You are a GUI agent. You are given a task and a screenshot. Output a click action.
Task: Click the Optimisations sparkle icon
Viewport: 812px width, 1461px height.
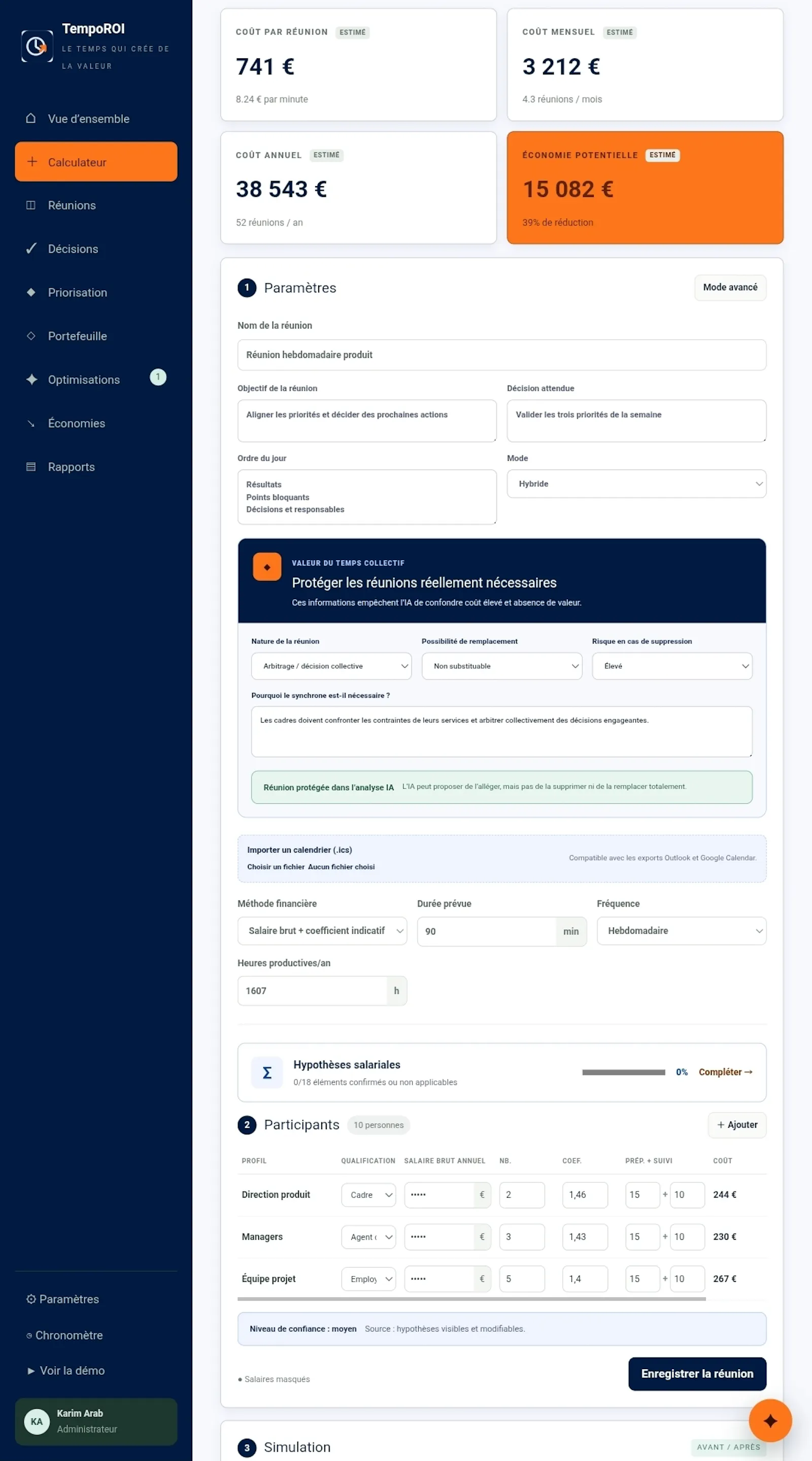(x=32, y=380)
